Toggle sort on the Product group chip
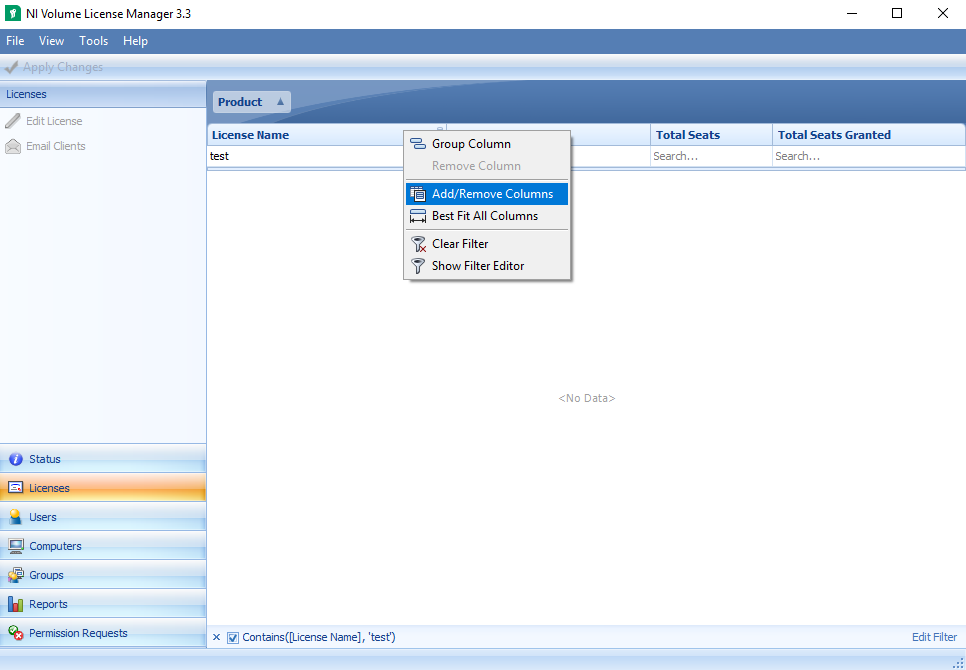966x670 pixels. coord(251,102)
